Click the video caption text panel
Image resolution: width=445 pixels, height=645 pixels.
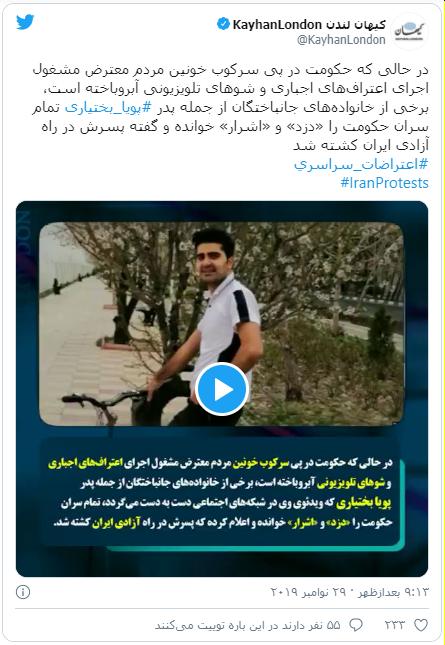pyautogui.click(x=222, y=493)
